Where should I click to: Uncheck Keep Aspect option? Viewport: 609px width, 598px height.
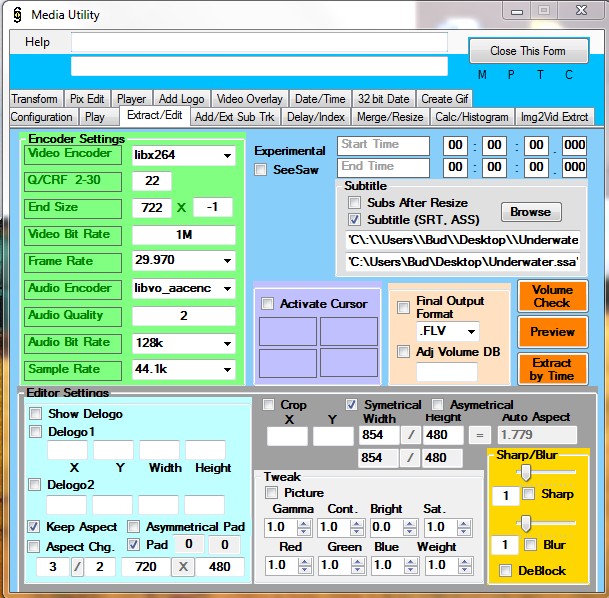pyautogui.click(x=33, y=527)
